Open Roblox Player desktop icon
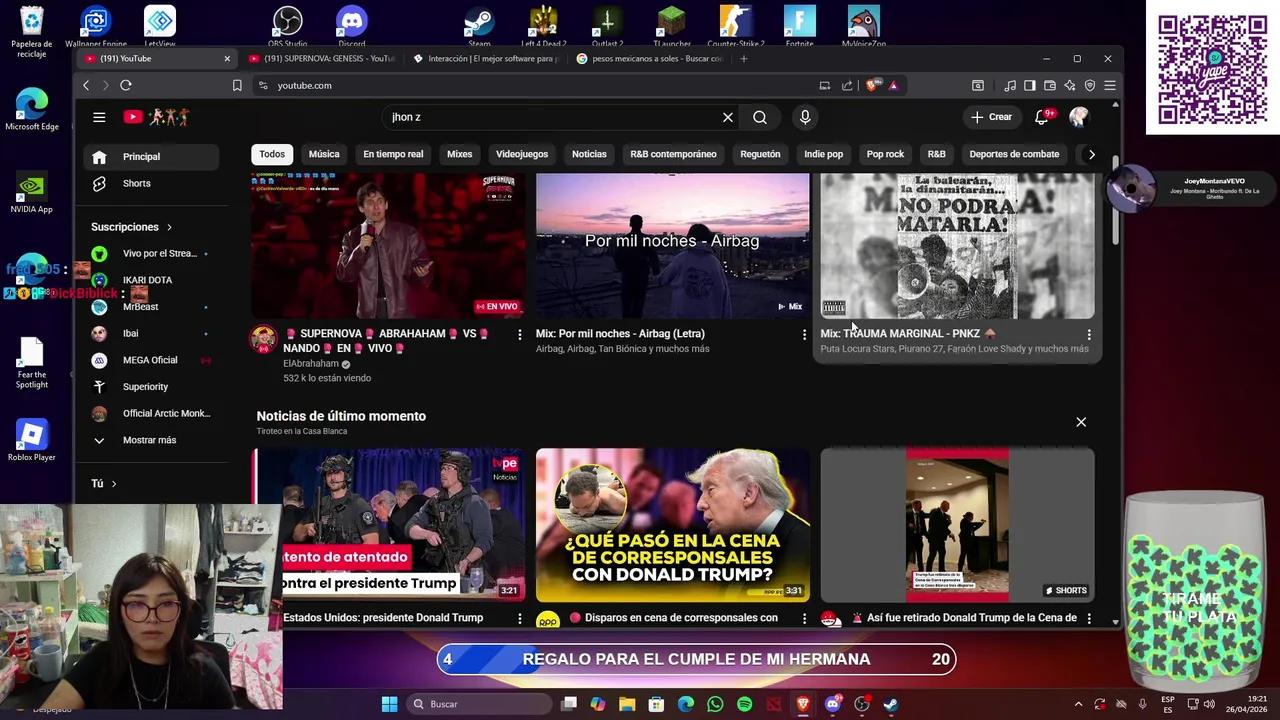 coord(31,440)
